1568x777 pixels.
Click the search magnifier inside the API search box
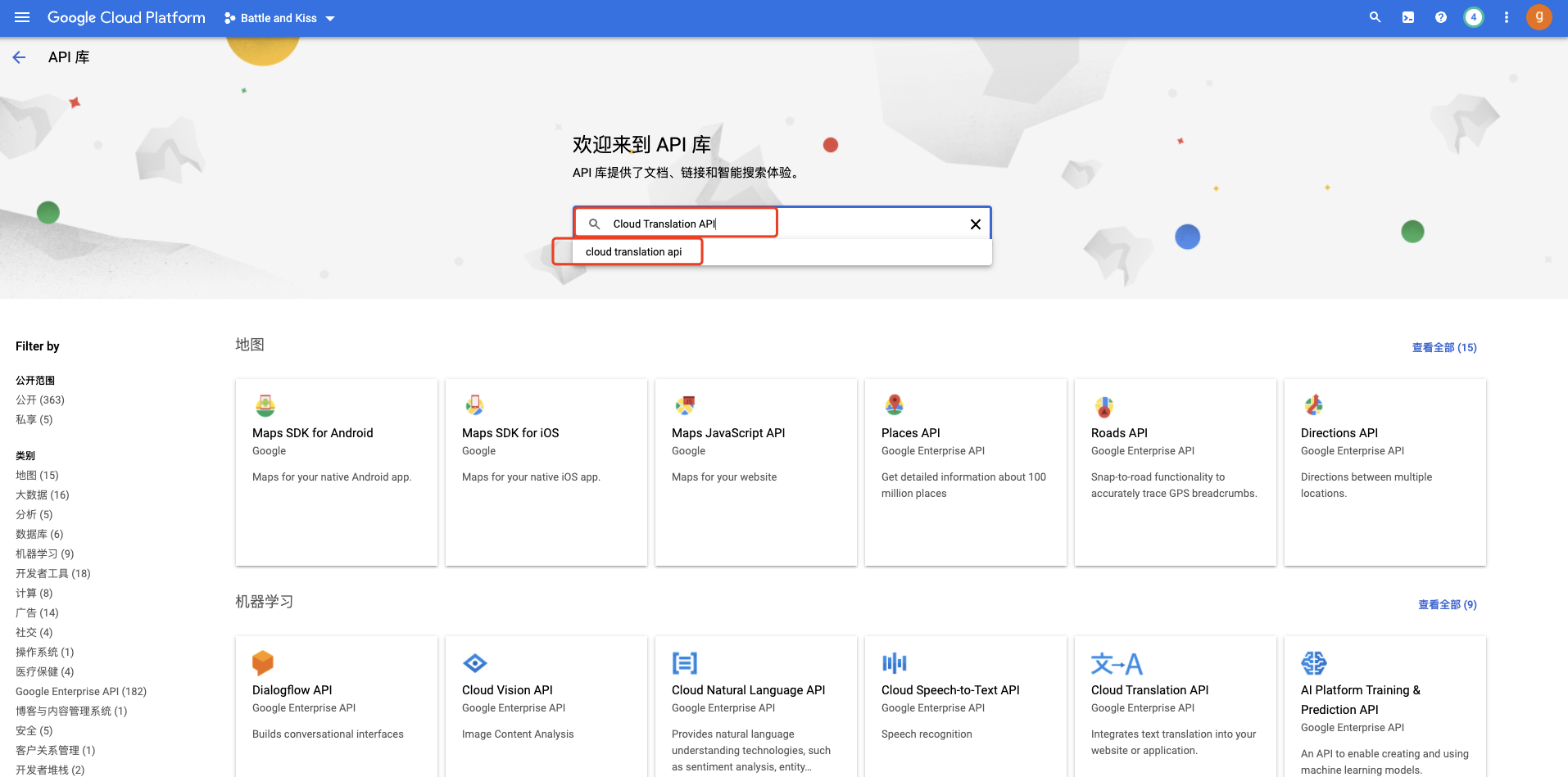595,224
